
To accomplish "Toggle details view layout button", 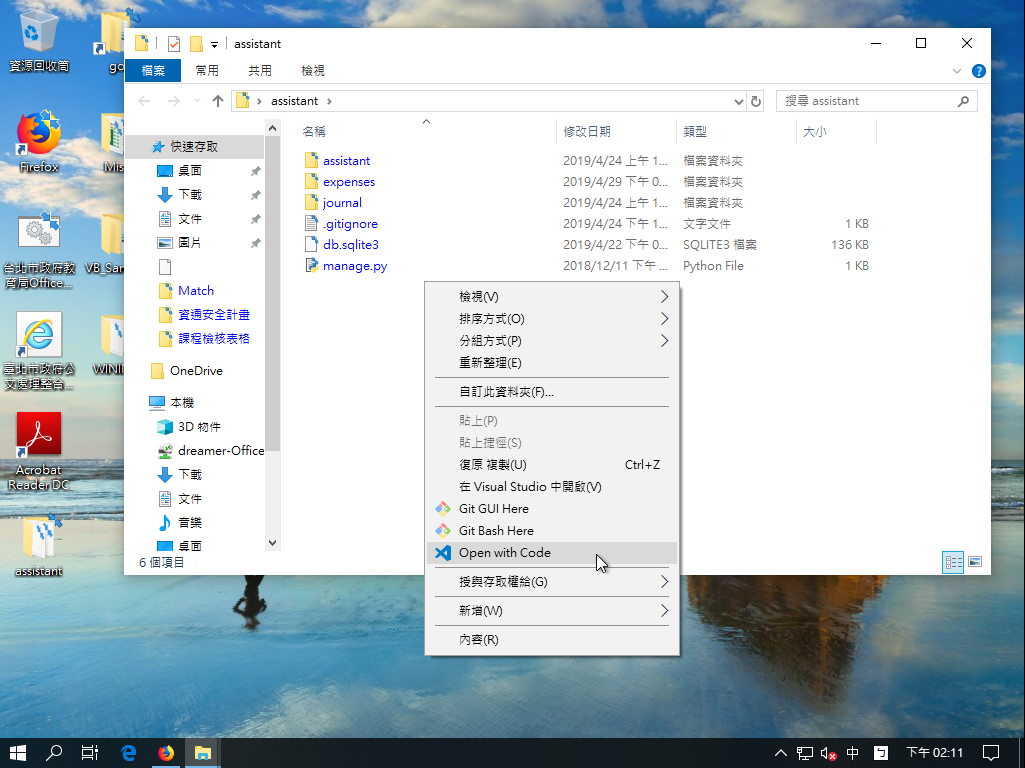I will 953,562.
